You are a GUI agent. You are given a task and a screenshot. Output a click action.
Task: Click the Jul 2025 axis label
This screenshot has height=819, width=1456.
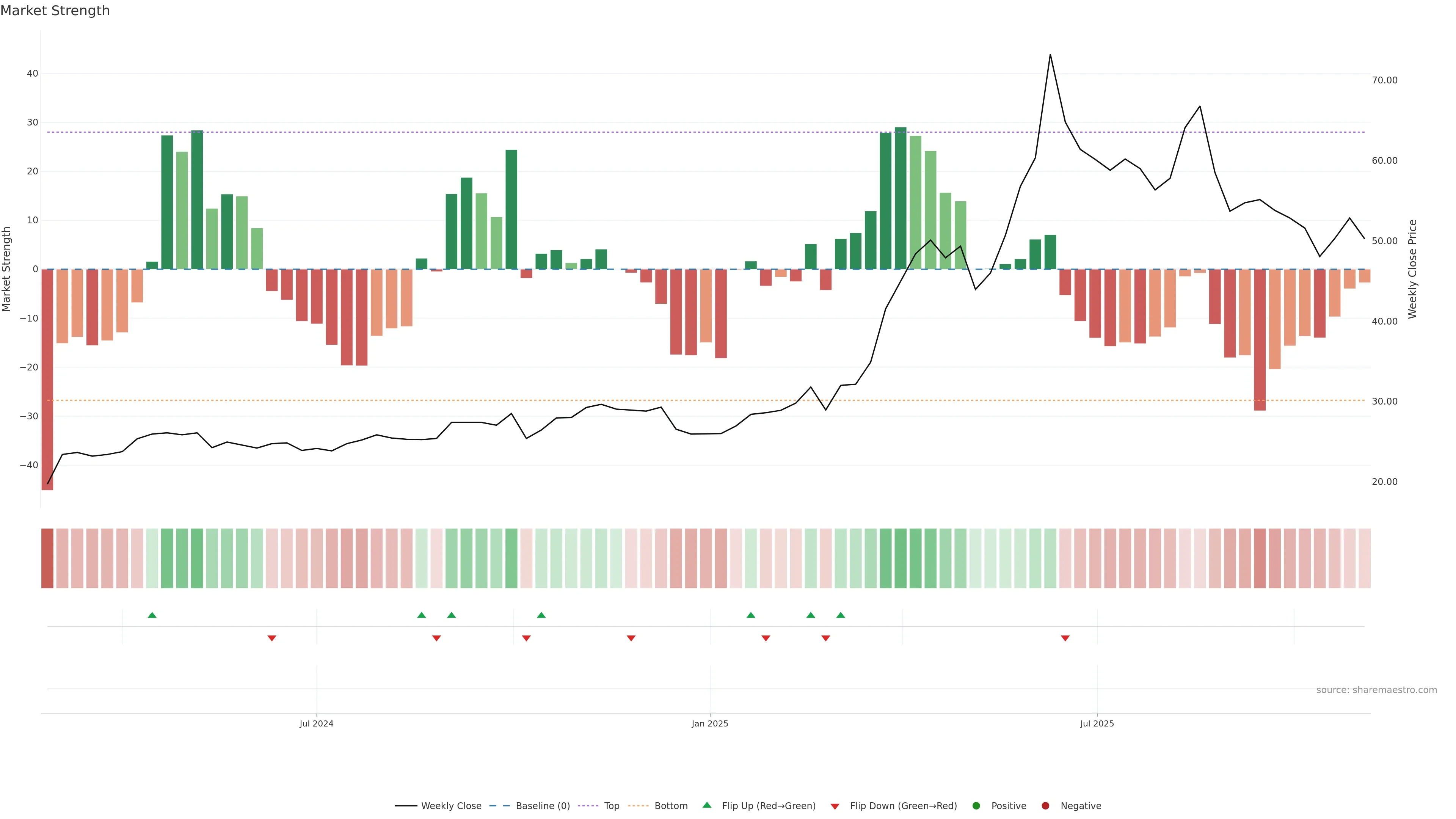point(1097,723)
